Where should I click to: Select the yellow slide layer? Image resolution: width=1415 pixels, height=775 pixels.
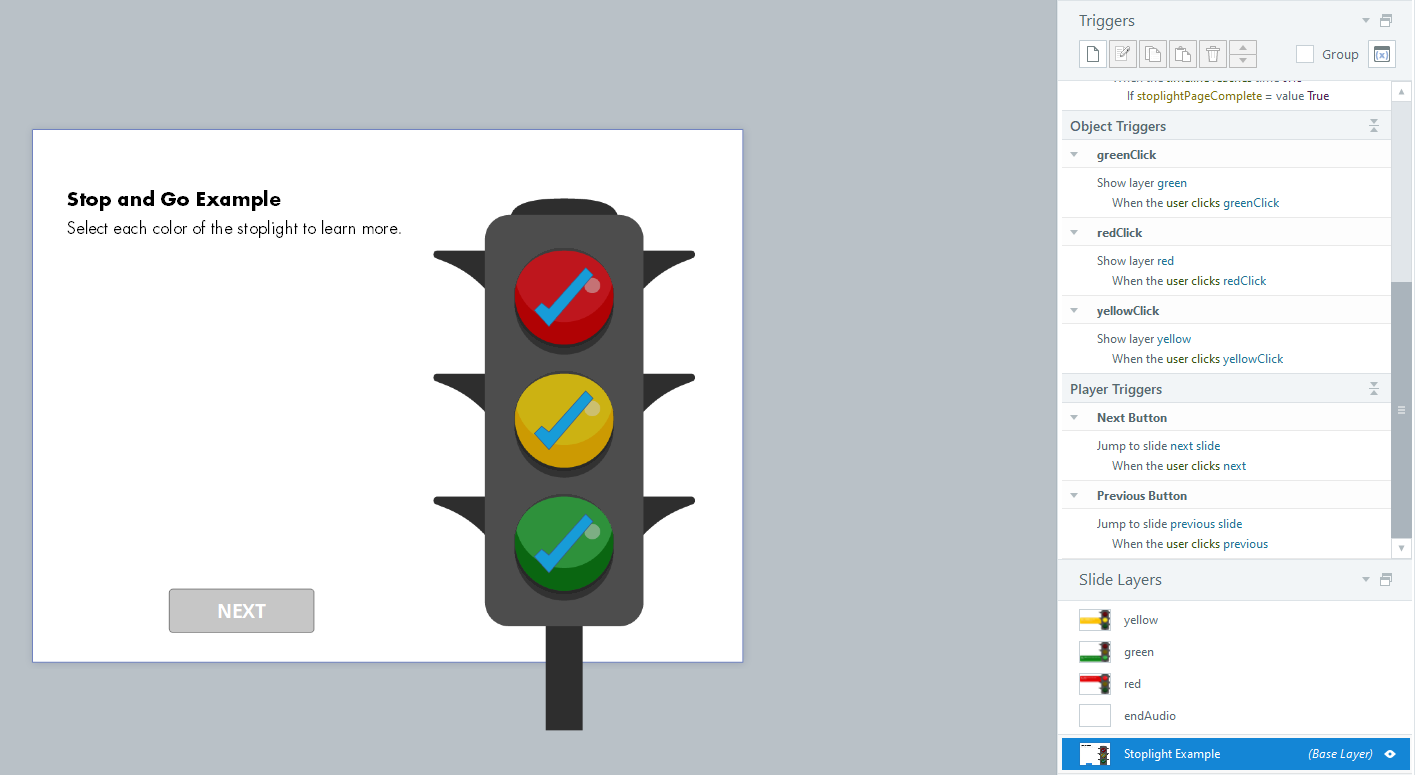pyautogui.click(x=1141, y=619)
